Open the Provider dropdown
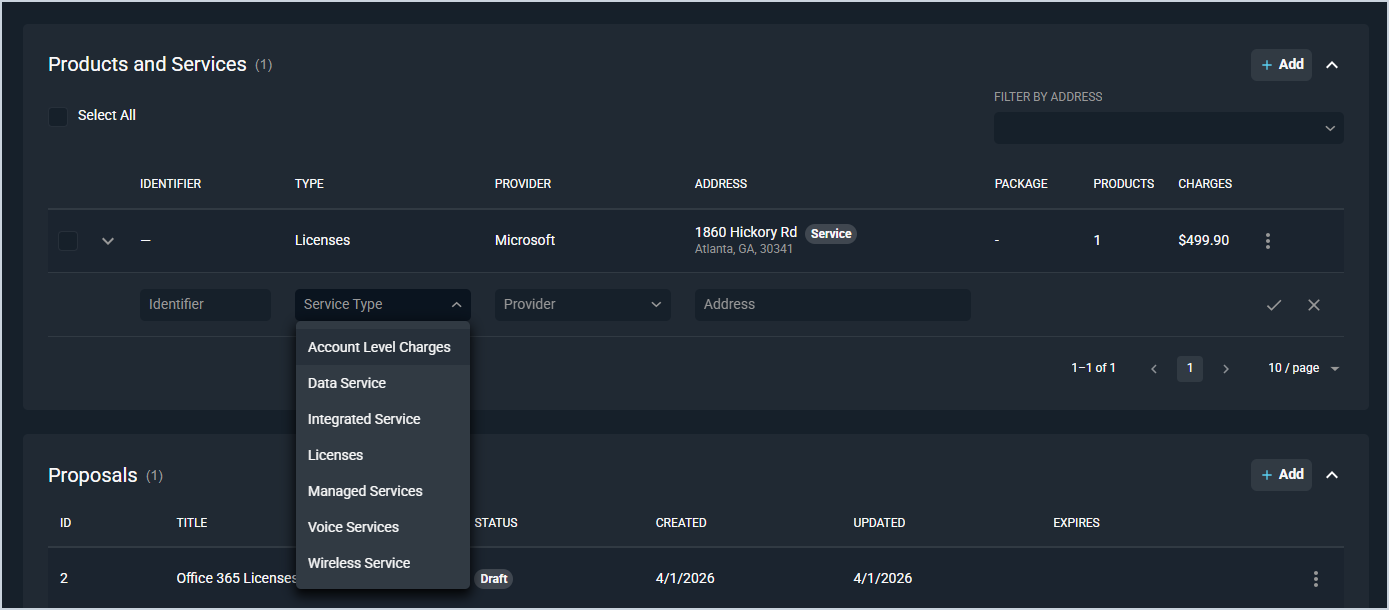 tap(582, 305)
